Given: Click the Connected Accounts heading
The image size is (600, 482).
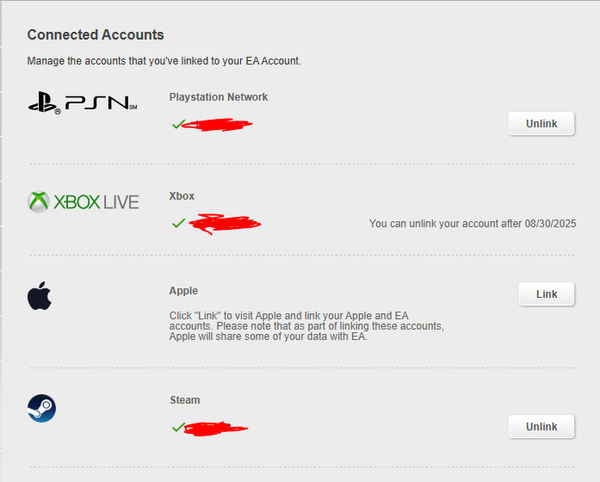Looking at the screenshot, I should pos(95,35).
